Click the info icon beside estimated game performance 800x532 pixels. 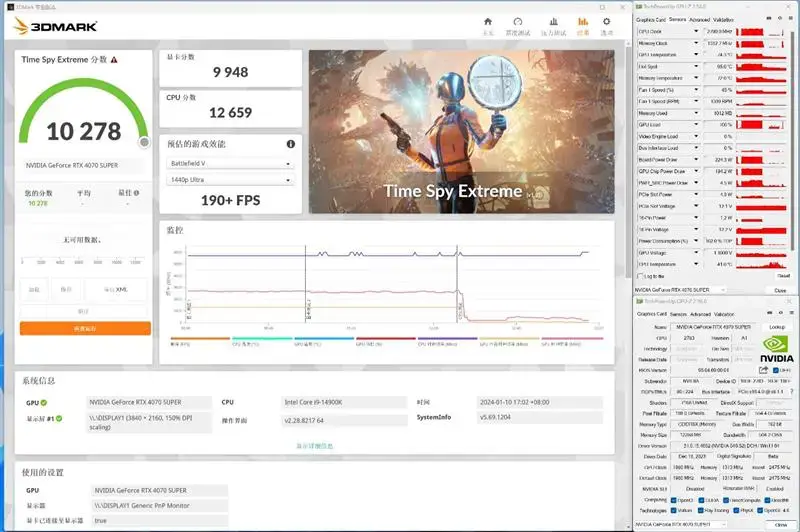point(291,144)
